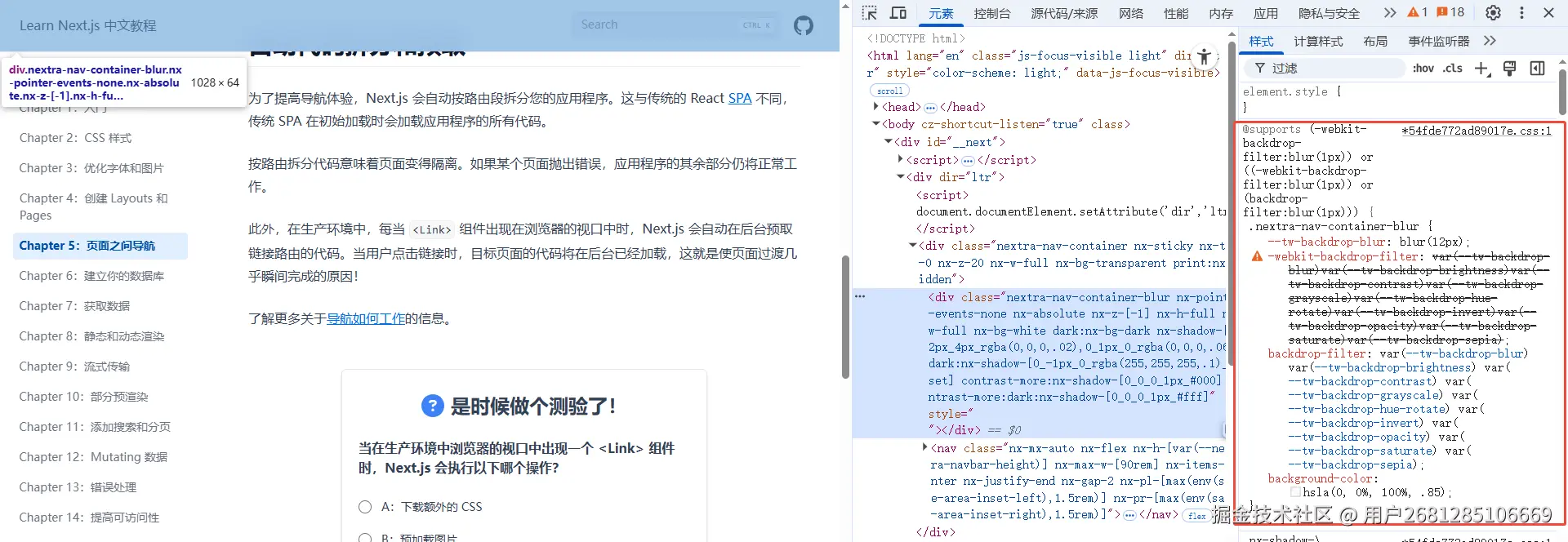Switch to the 元素 Elements tab

(x=941, y=13)
